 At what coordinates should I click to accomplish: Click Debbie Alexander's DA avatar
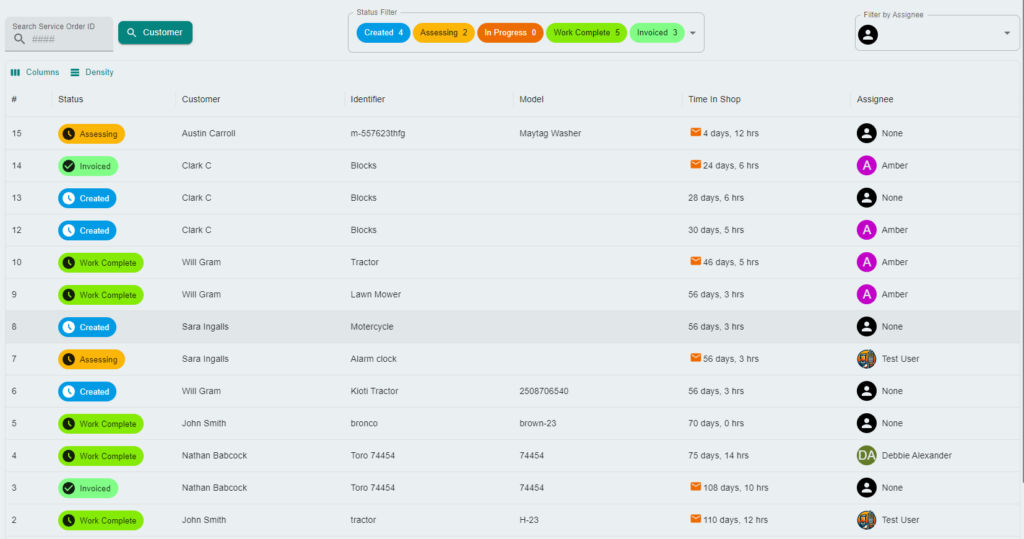(x=867, y=455)
